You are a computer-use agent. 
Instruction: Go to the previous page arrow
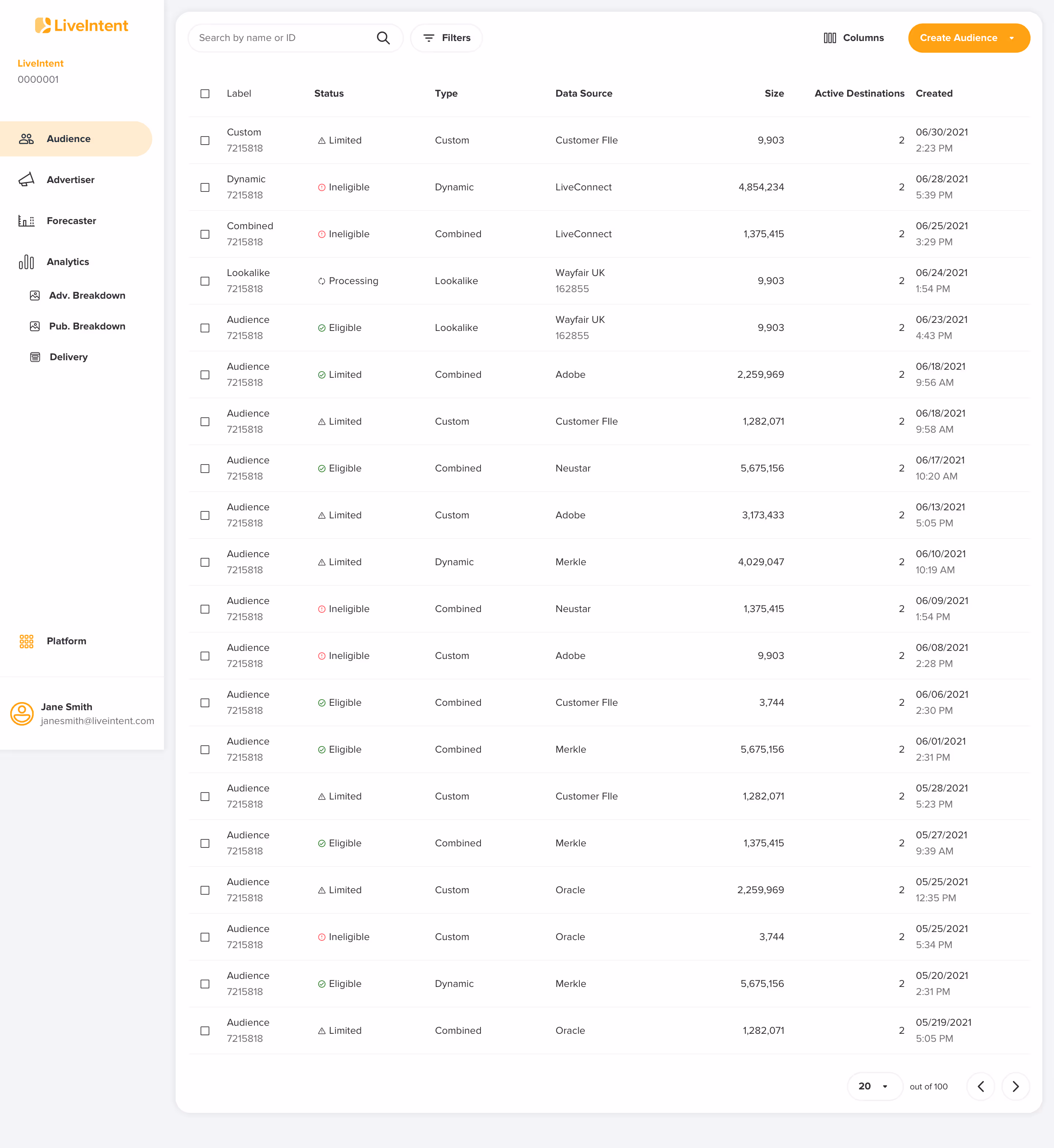(x=981, y=1086)
